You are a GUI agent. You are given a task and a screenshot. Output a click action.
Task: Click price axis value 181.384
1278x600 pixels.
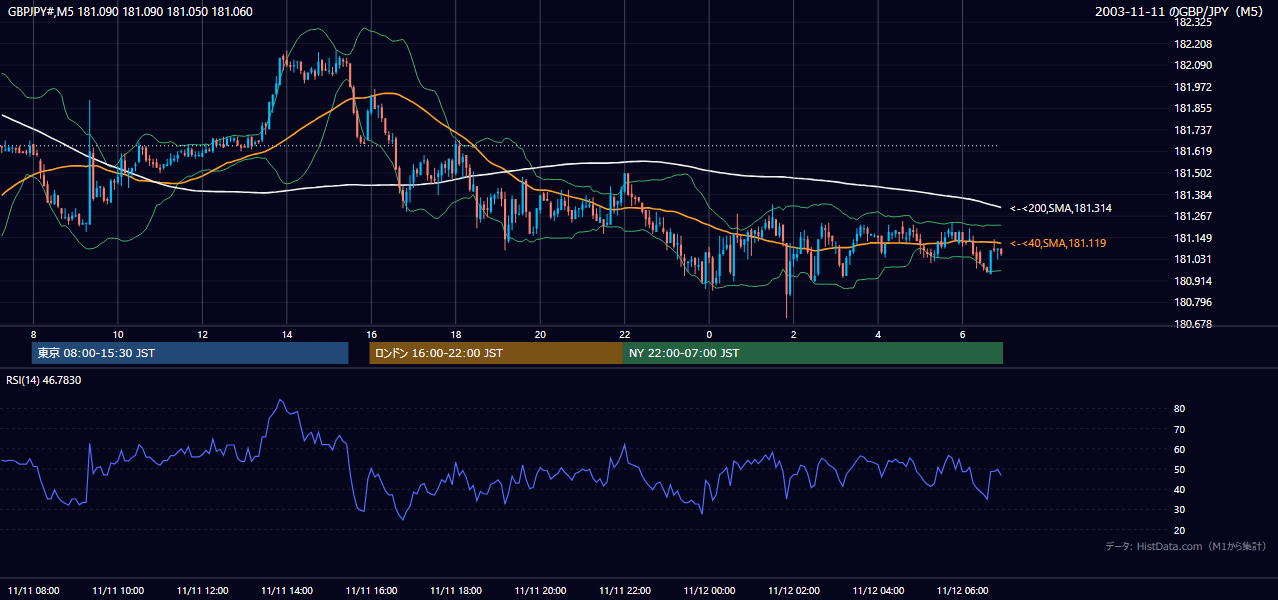click(x=1193, y=194)
